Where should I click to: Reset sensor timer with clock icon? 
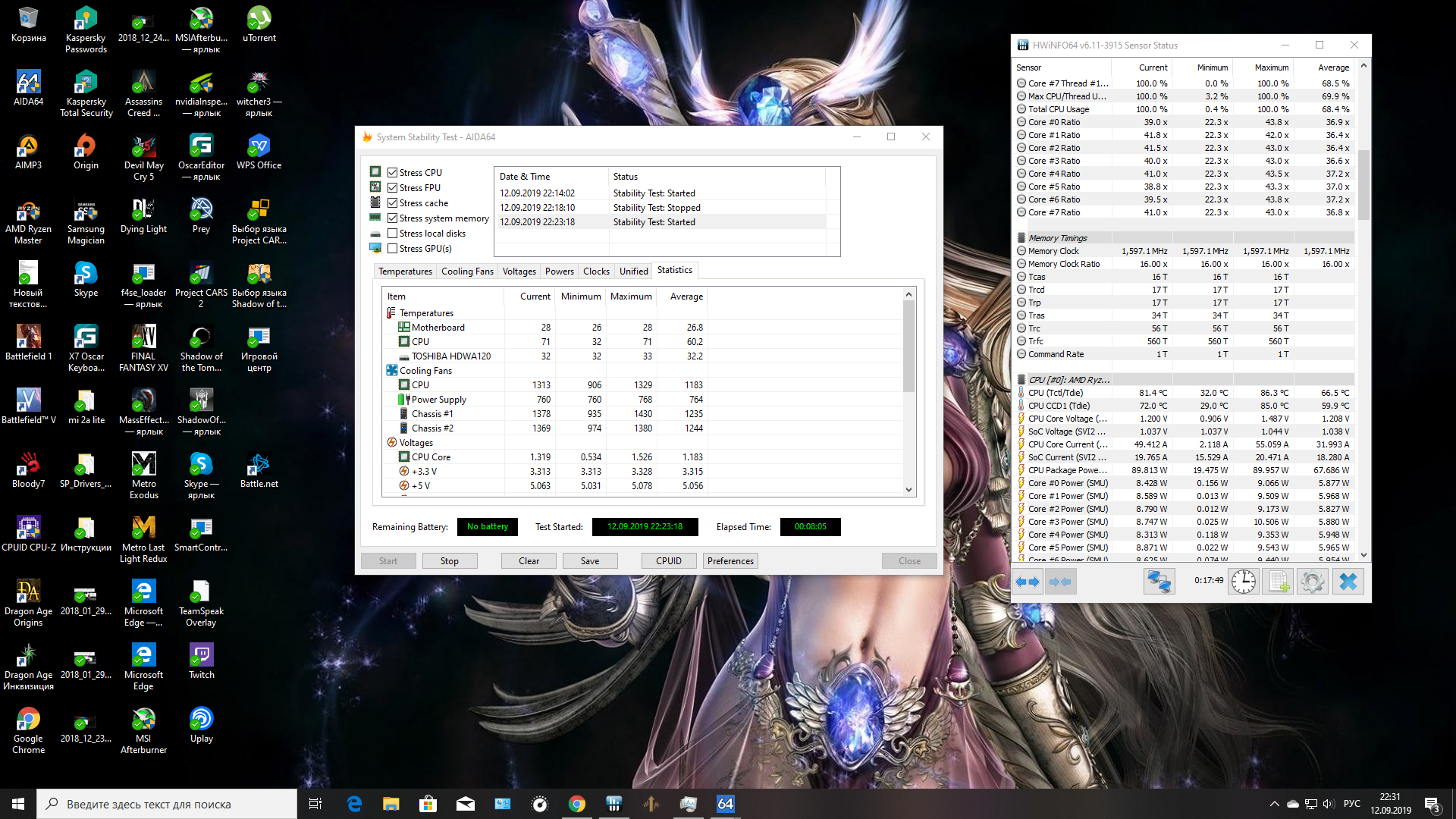tap(1244, 582)
